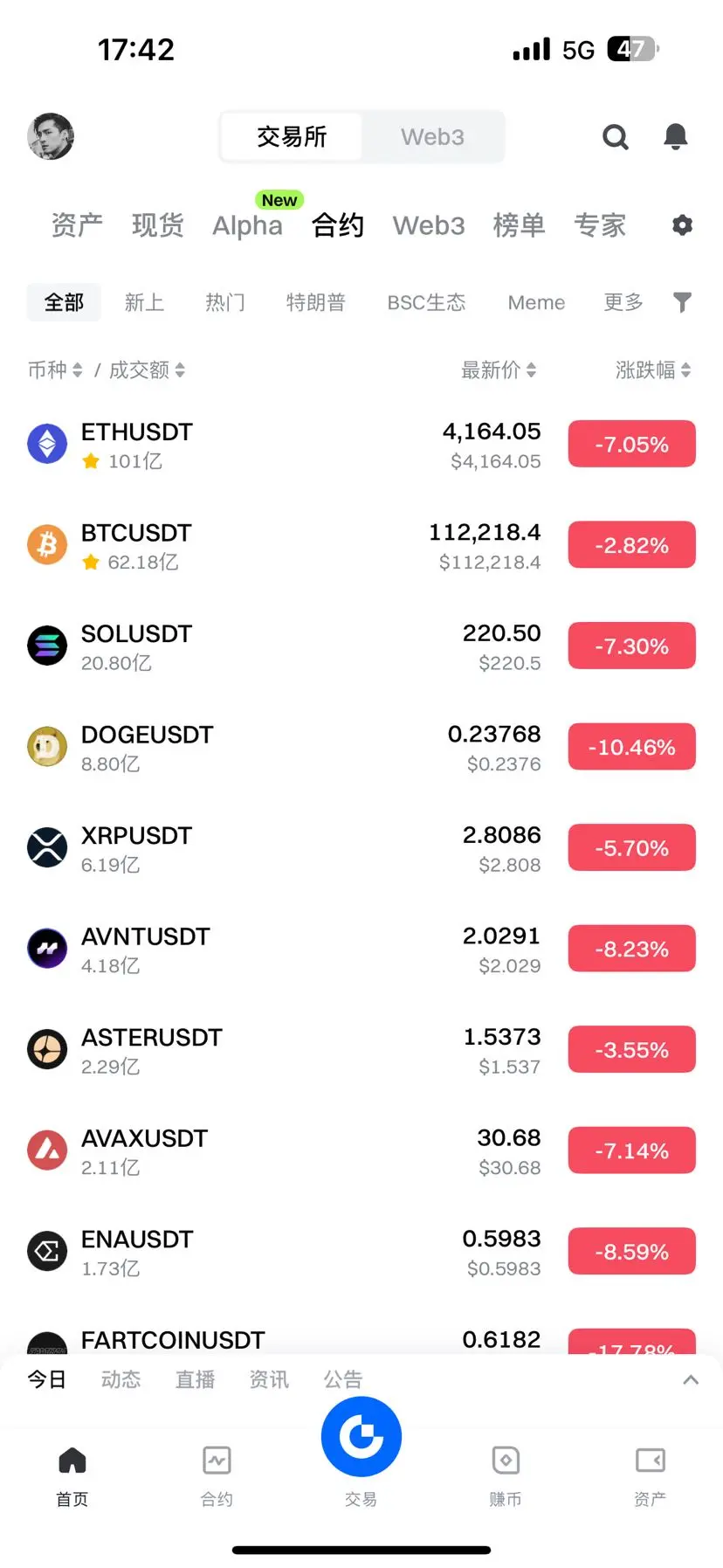
Task: Switch to the Web3 segment toggle
Action: click(x=432, y=137)
